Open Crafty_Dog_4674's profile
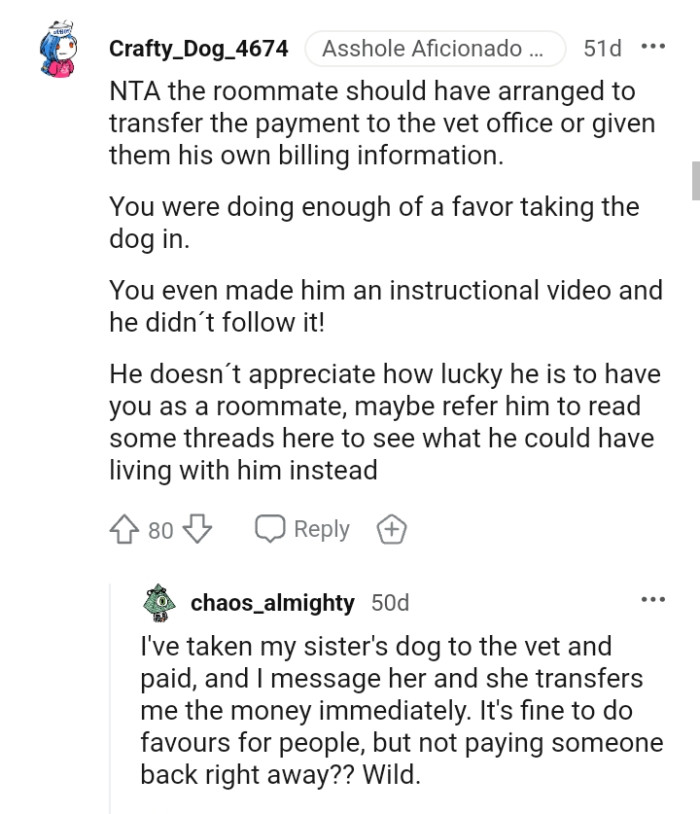 click(200, 46)
